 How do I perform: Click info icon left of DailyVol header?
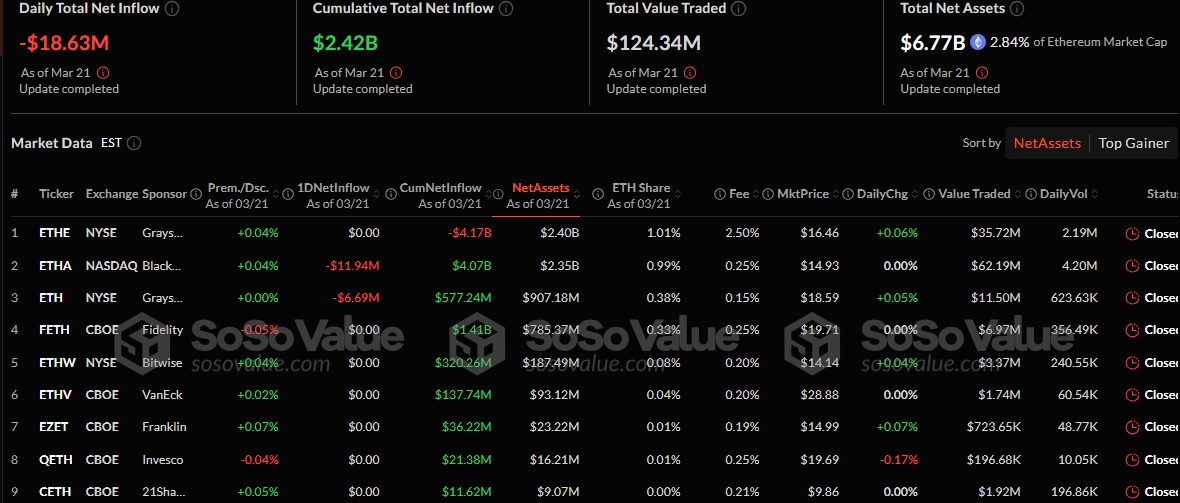point(1030,194)
